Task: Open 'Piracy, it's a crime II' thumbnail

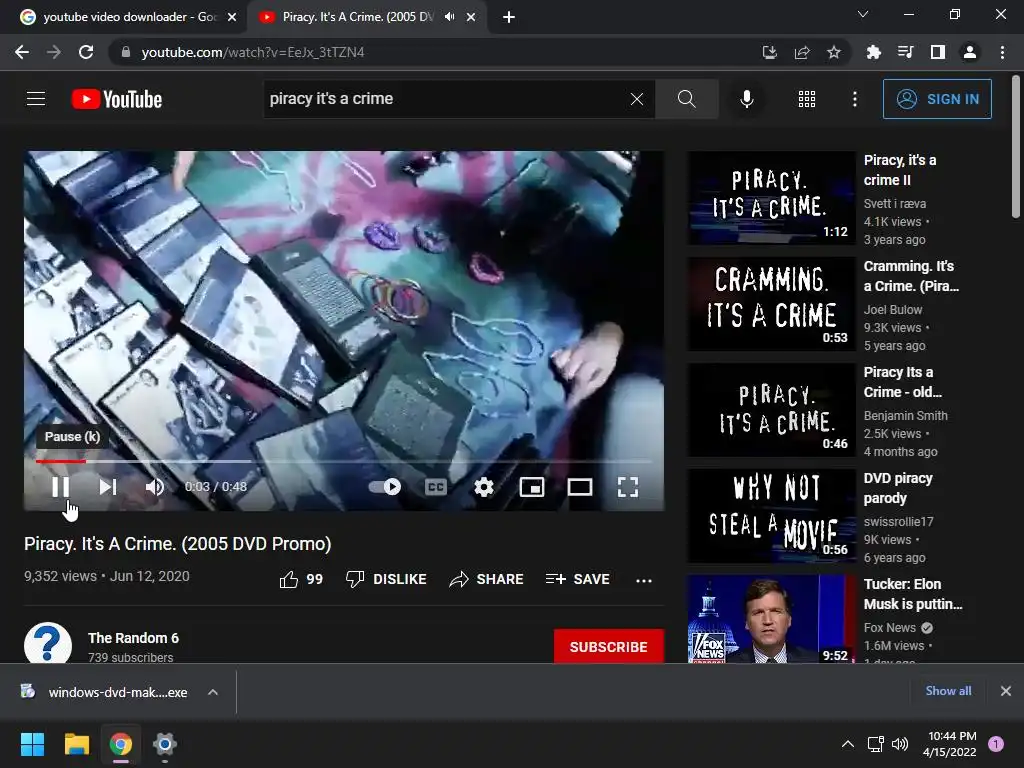Action: point(771,197)
